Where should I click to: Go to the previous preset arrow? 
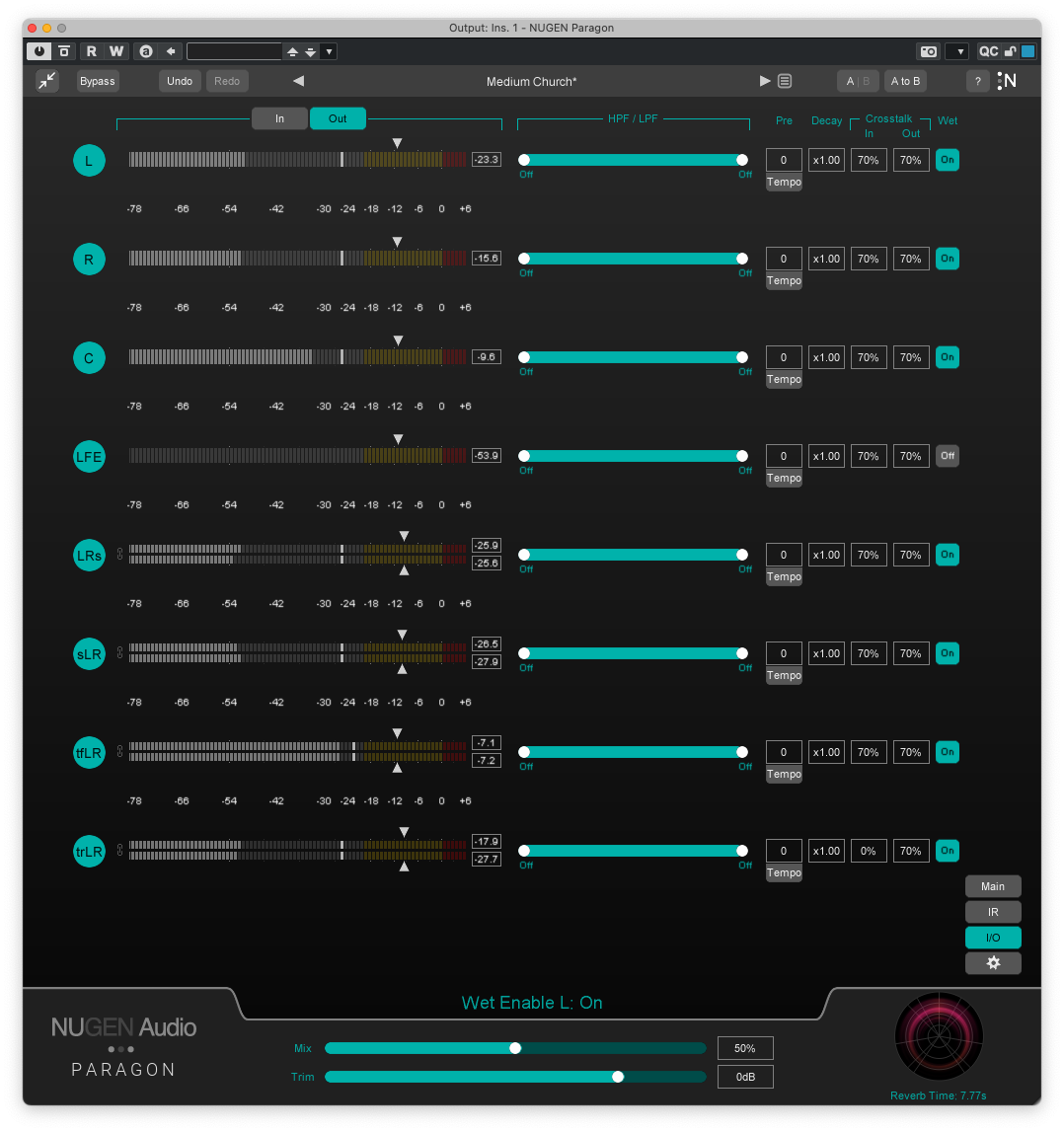tap(298, 81)
